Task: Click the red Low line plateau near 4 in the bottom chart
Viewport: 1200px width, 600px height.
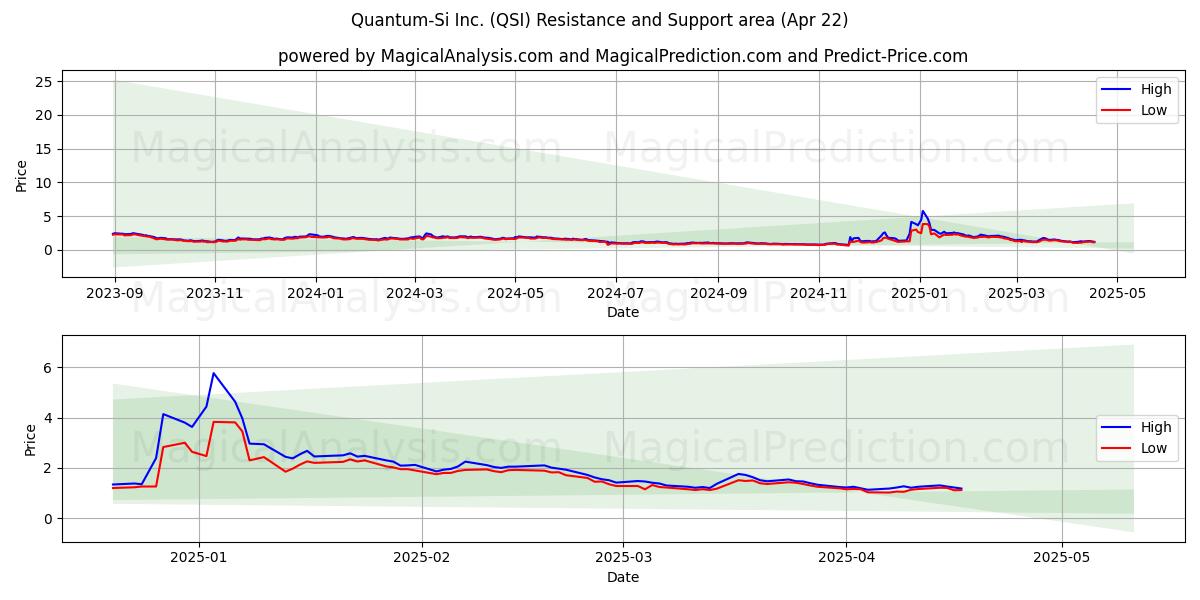Action: [225, 422]
